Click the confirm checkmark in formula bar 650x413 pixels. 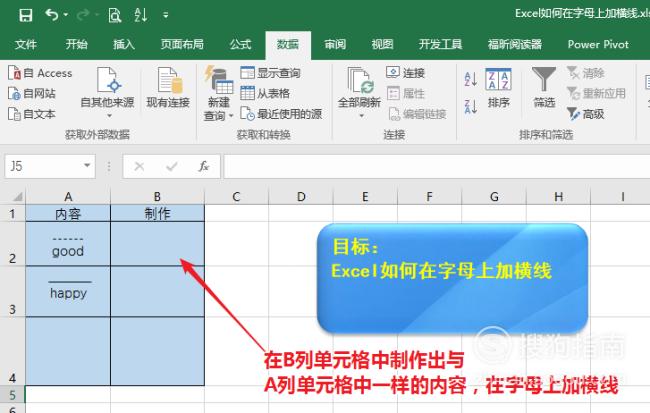point(172,167)
